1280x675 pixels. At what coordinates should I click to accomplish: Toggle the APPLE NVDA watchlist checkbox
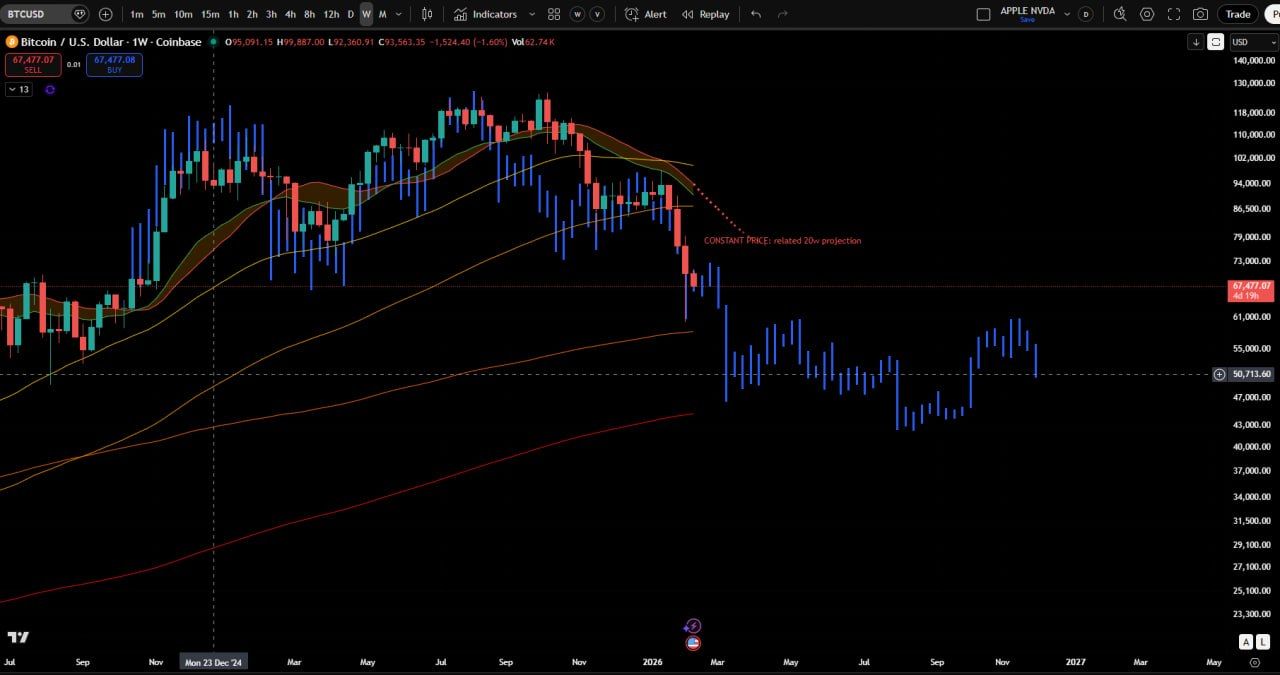pos(983,14)
